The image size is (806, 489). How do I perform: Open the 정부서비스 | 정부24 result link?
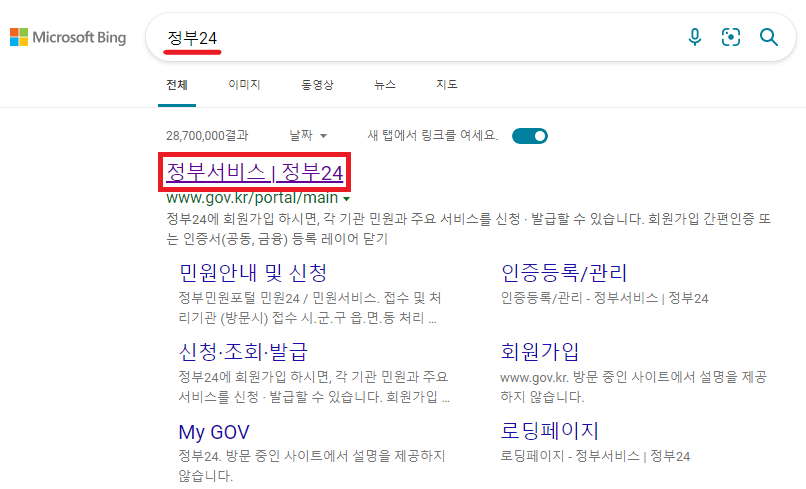point(254,172)
